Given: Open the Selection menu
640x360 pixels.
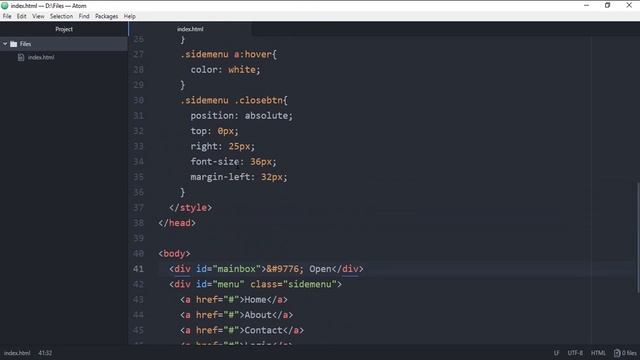Looking at the screenshot, I should (x=61, y=16).
